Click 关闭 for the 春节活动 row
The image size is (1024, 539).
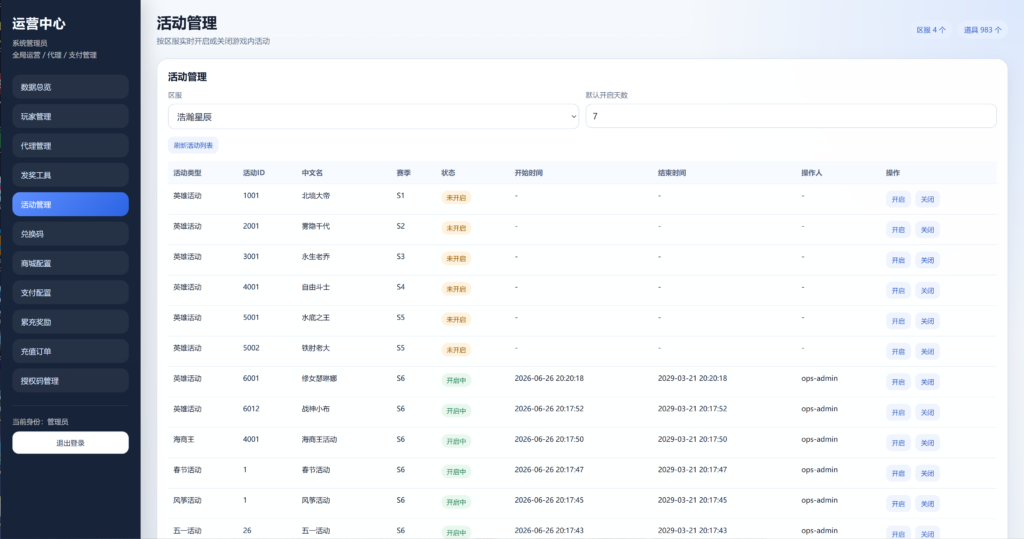tap(927, 474)
